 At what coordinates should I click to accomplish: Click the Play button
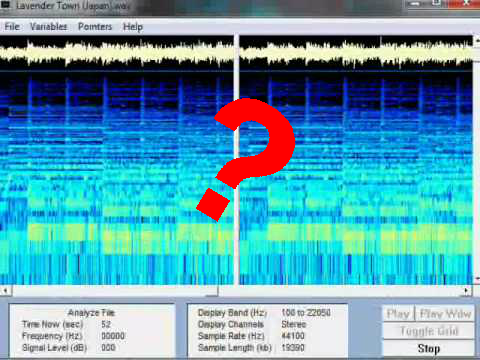click(x=398, y=314)
